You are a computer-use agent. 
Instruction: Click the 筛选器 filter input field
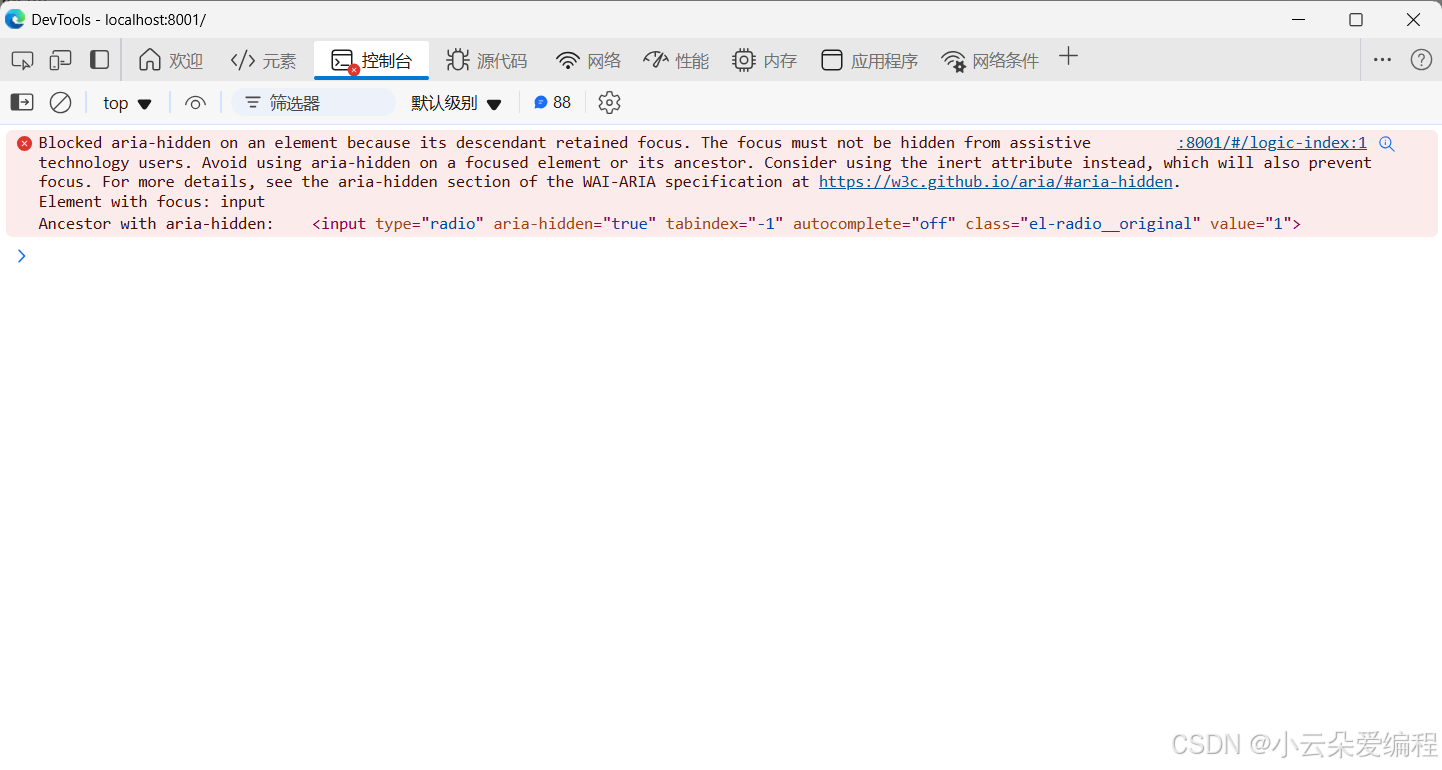[313, 102]
